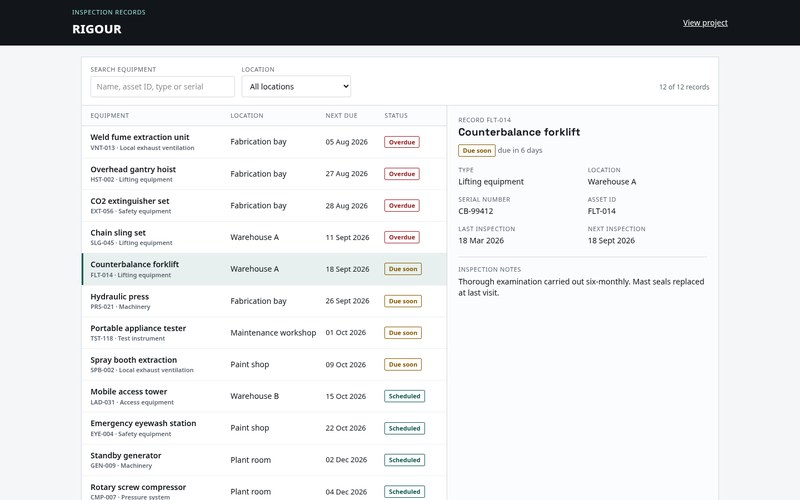Click the Location column header
Screen dimensions: 800x500
(x=247, y=116)
